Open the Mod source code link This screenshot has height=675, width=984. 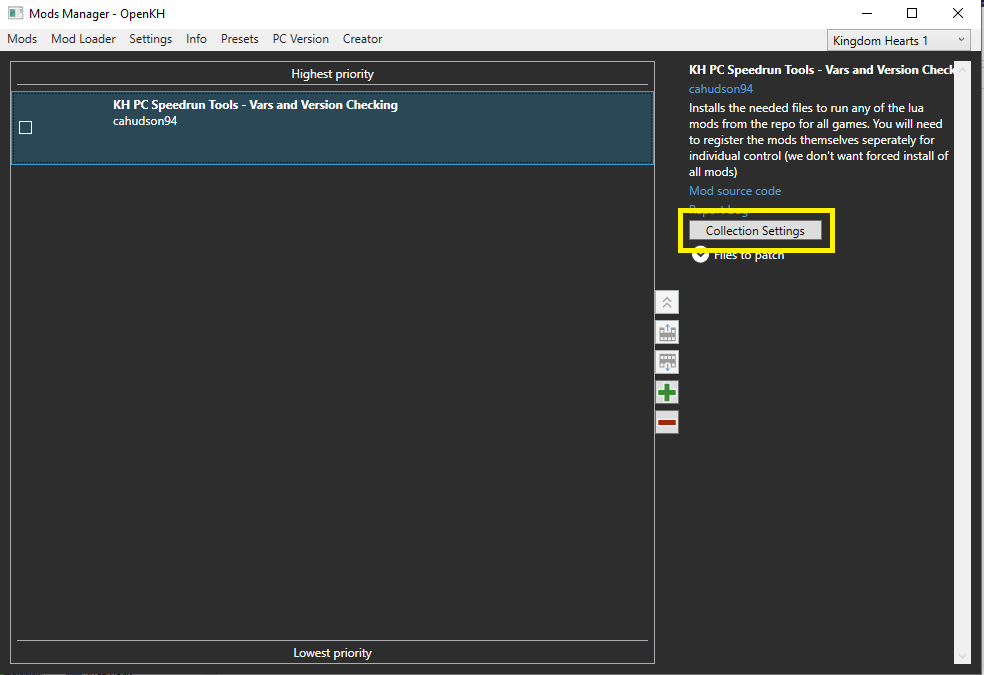click(735, 191)
